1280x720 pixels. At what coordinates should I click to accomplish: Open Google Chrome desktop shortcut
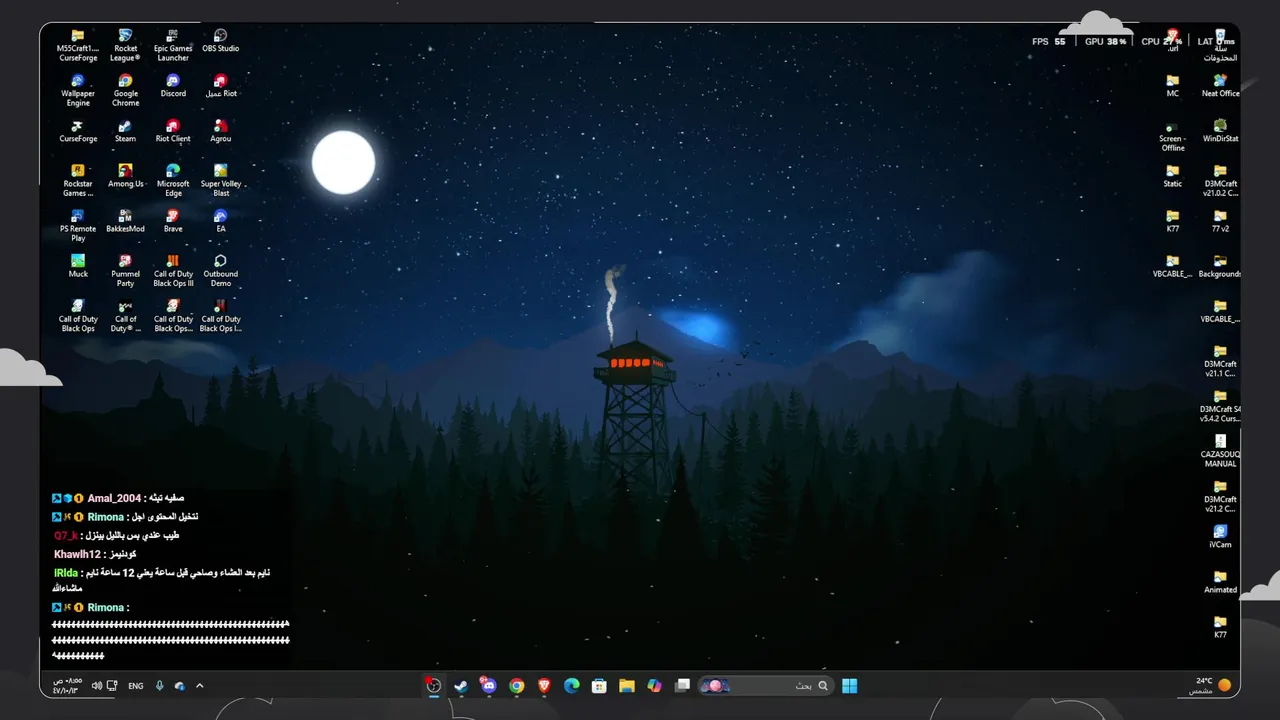point(125,90)
